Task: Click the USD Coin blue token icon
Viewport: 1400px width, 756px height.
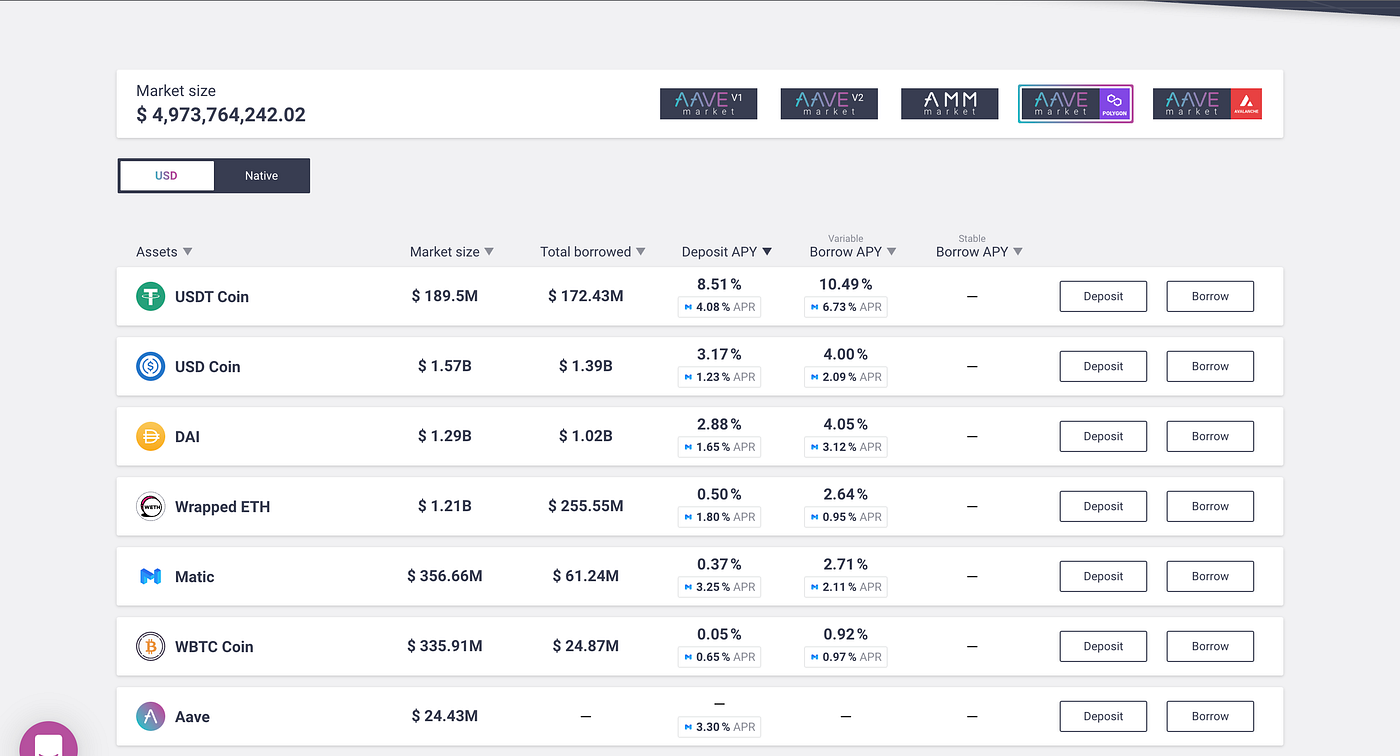Action: [150, 366]
